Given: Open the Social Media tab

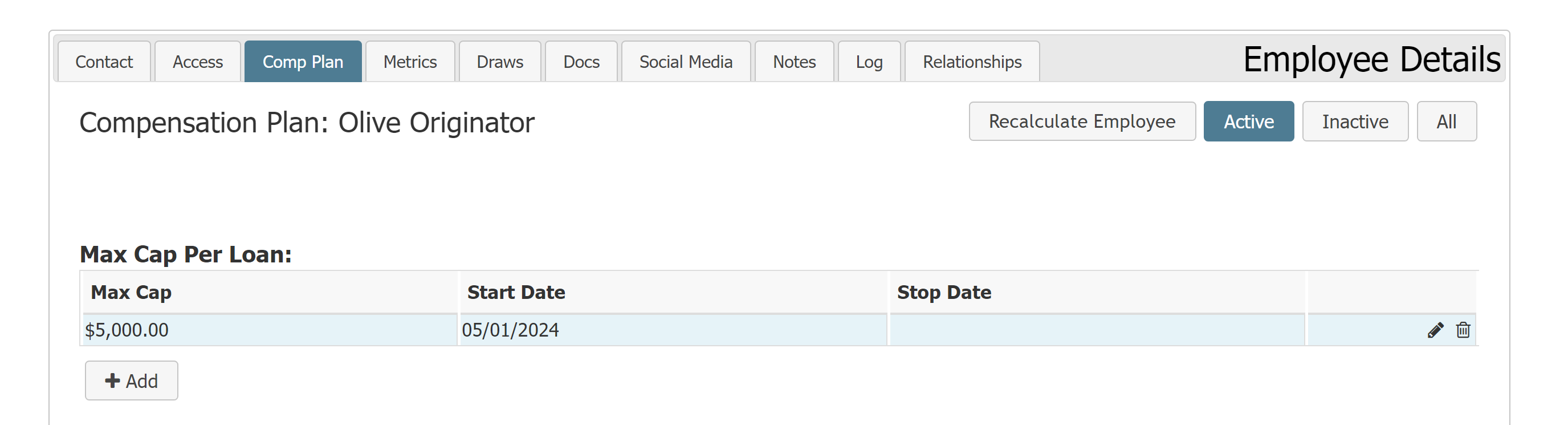Looking at the screenshot, I should [686, 62].
